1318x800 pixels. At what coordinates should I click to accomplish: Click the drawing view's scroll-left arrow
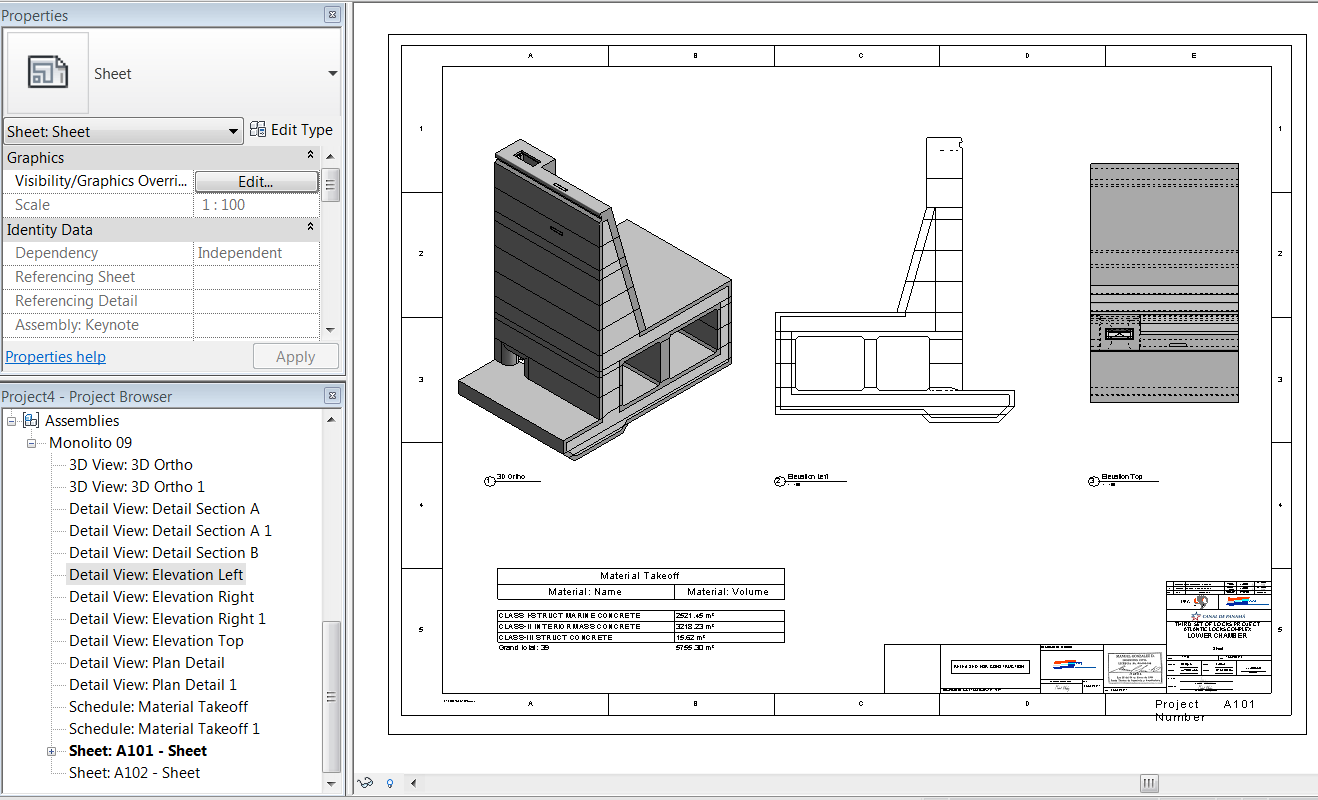coord(413,783)
